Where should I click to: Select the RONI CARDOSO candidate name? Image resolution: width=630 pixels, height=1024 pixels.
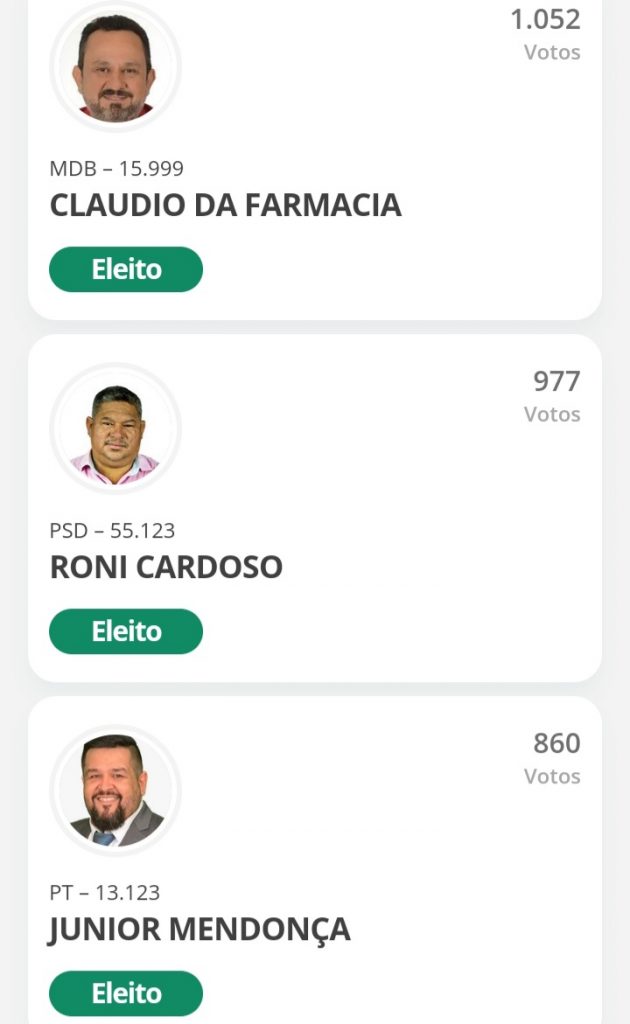click(166, 567)
